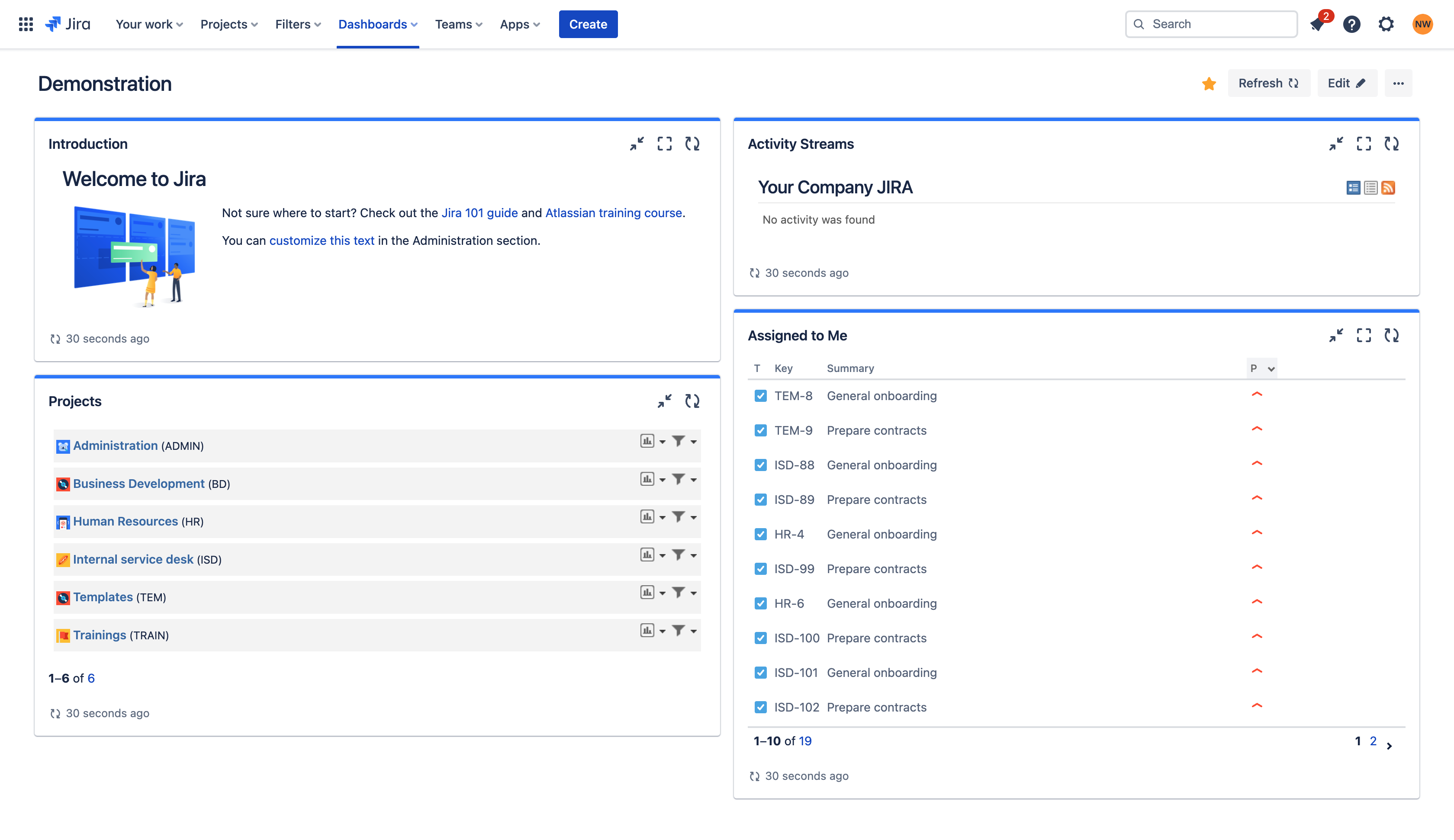Maximize the Assigned to Me gadget

1364,335
